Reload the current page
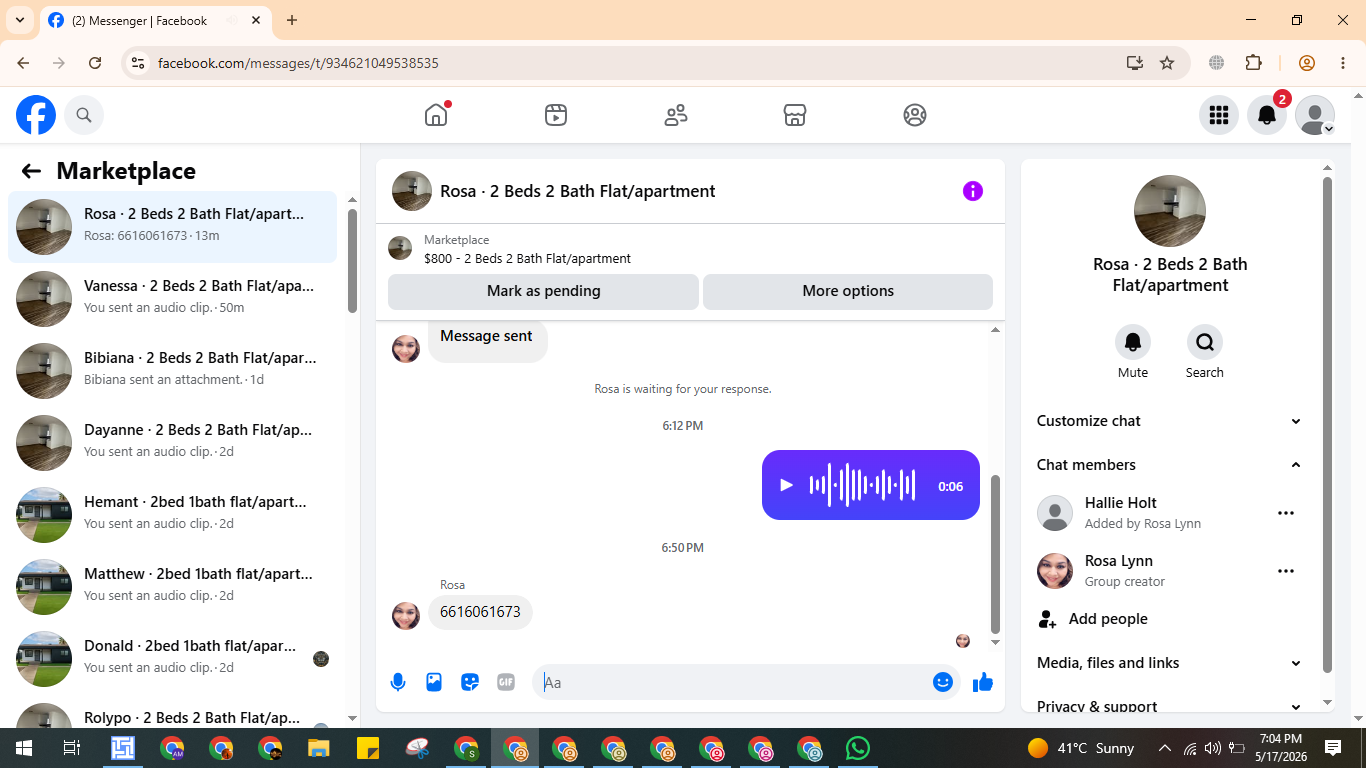This screenshot has width=1366, height=768. [x=95, y=63]
